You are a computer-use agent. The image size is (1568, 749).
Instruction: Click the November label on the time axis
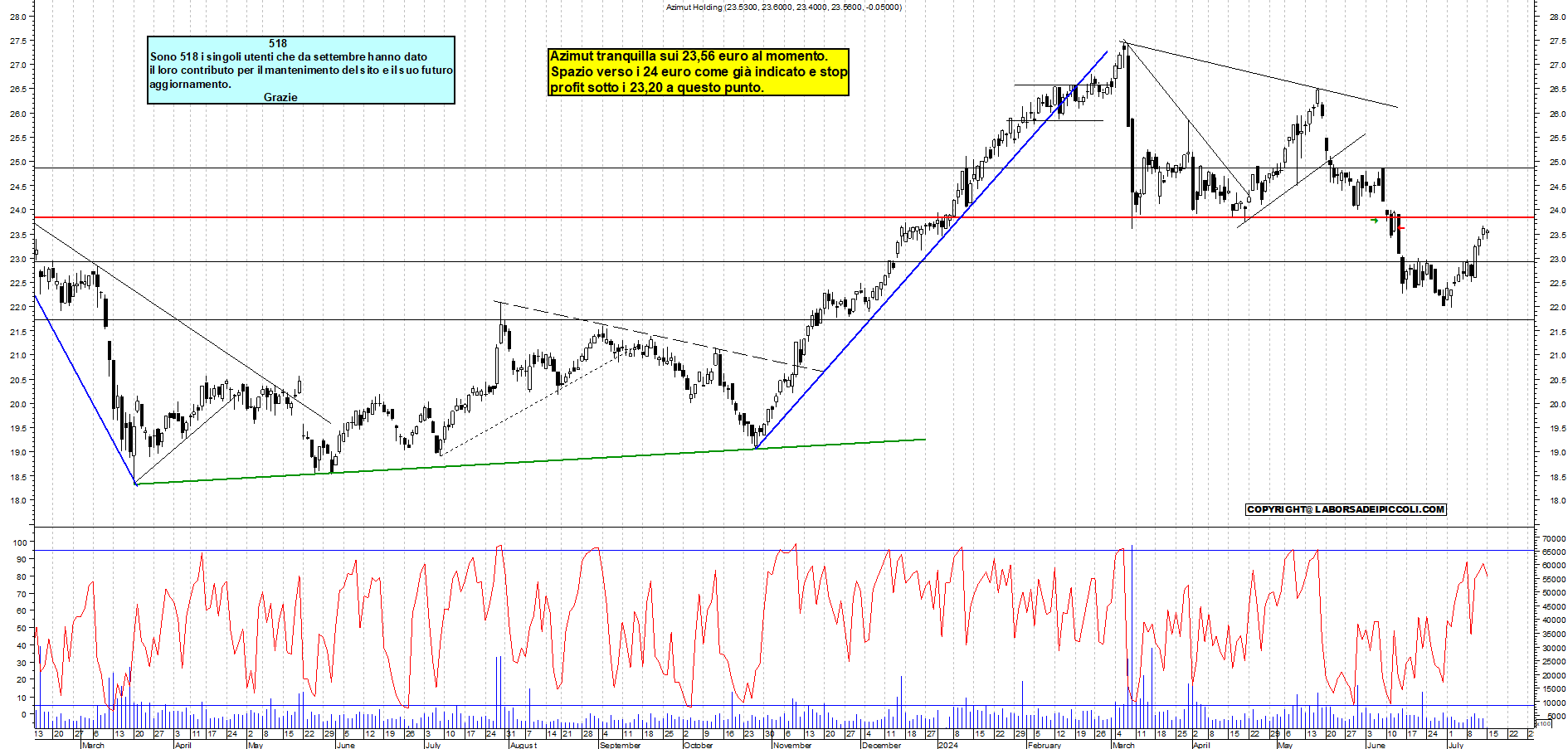(x=792, y=745)
